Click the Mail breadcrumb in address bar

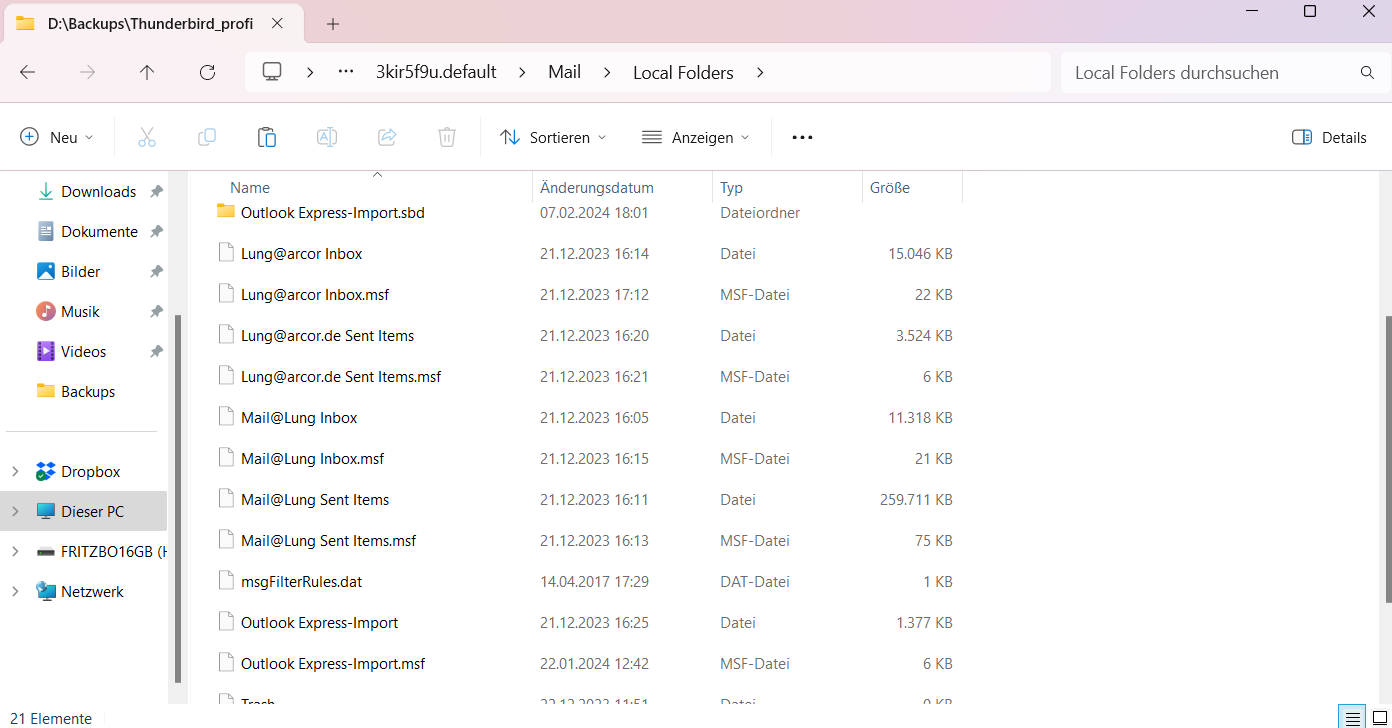click(564, 73)
